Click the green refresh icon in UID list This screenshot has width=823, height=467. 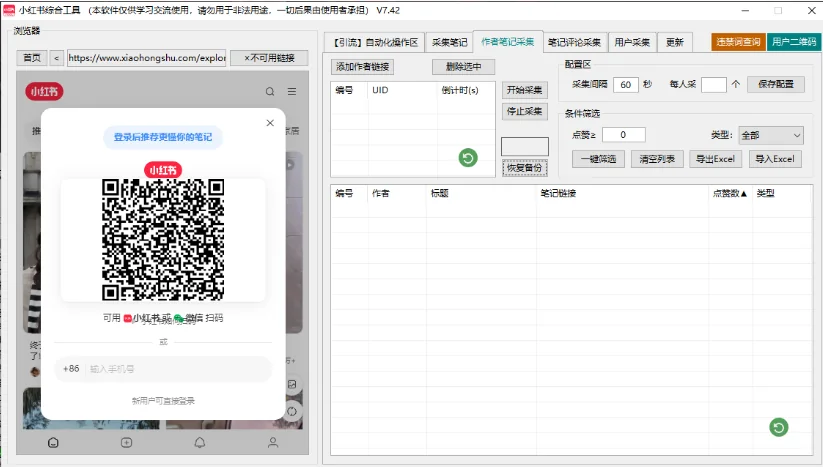pos(468,157)
